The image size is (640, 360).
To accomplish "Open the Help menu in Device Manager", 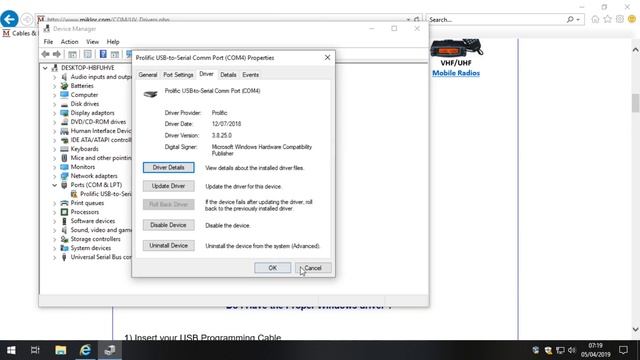I will (113, 42).
